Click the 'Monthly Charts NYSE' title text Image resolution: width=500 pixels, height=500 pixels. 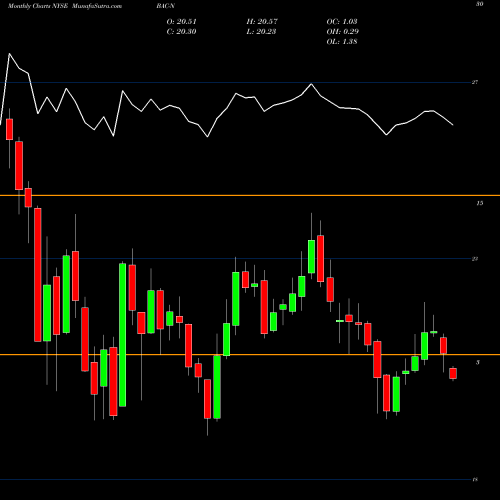(x=38, y=6)
